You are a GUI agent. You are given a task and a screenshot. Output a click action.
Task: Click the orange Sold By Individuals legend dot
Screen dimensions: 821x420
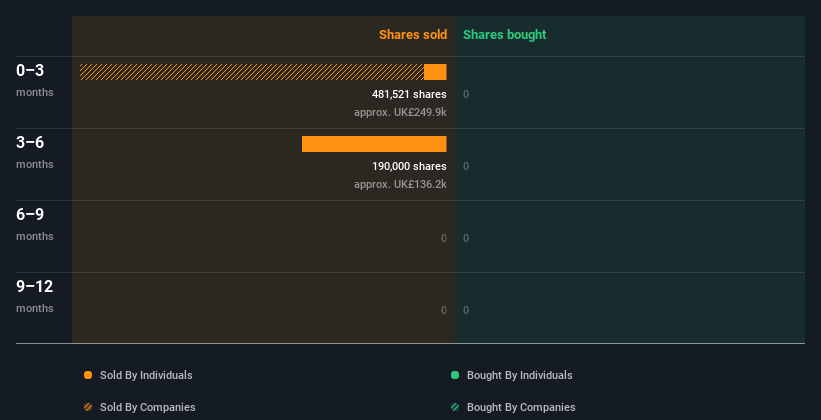[88, 375]
